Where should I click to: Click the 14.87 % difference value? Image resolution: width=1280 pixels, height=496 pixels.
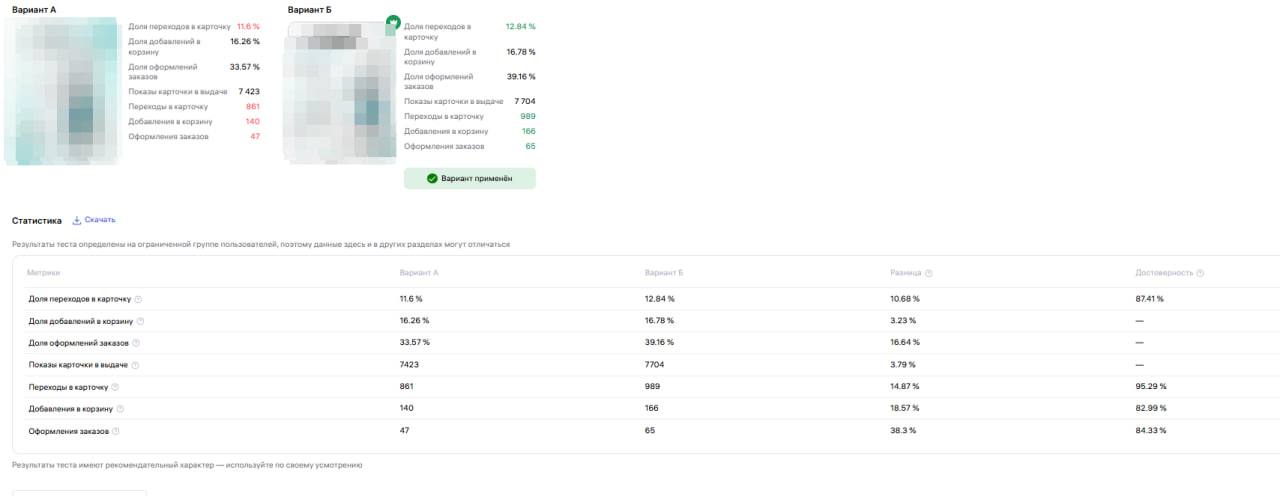pyautogui.click(x=905, y=386)
